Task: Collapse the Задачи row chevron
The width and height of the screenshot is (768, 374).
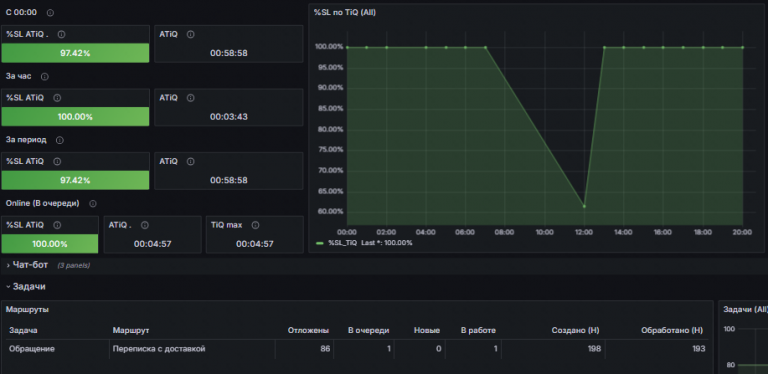Action: click(x=8, y=287)
